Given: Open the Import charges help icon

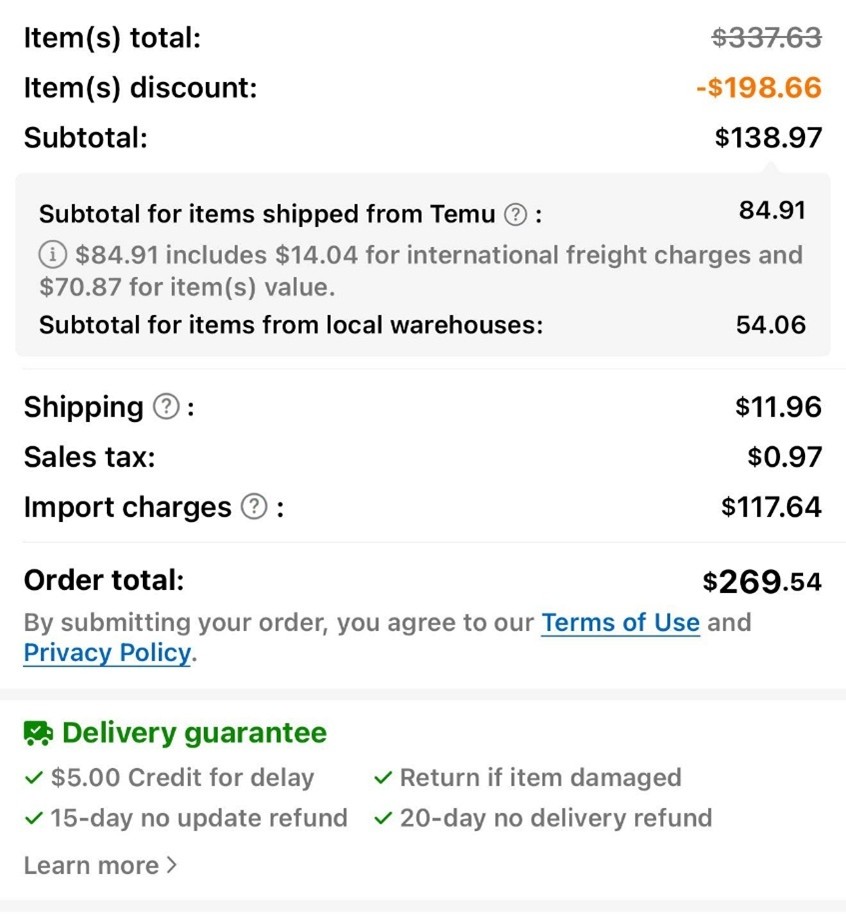Looking at the screenshot, I should click(x=255, y=507).
